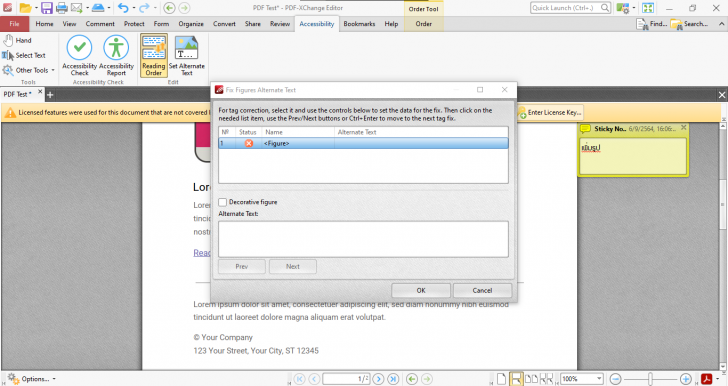Go to previous view with green back arrow
This screenshot has height=386, width=728.
click(x=169, y=7)
